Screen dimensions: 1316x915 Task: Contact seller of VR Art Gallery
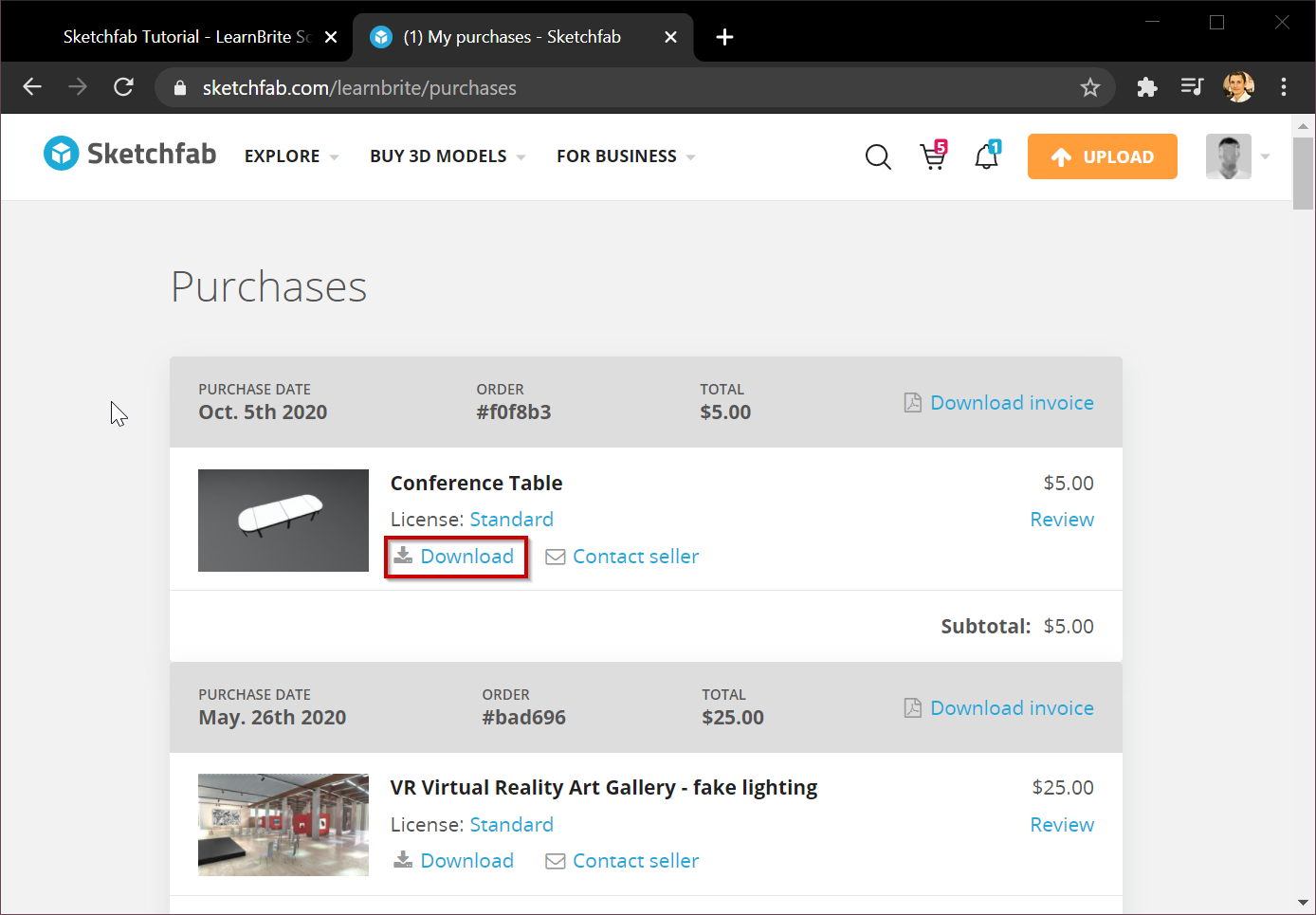(x=635, y=861)
